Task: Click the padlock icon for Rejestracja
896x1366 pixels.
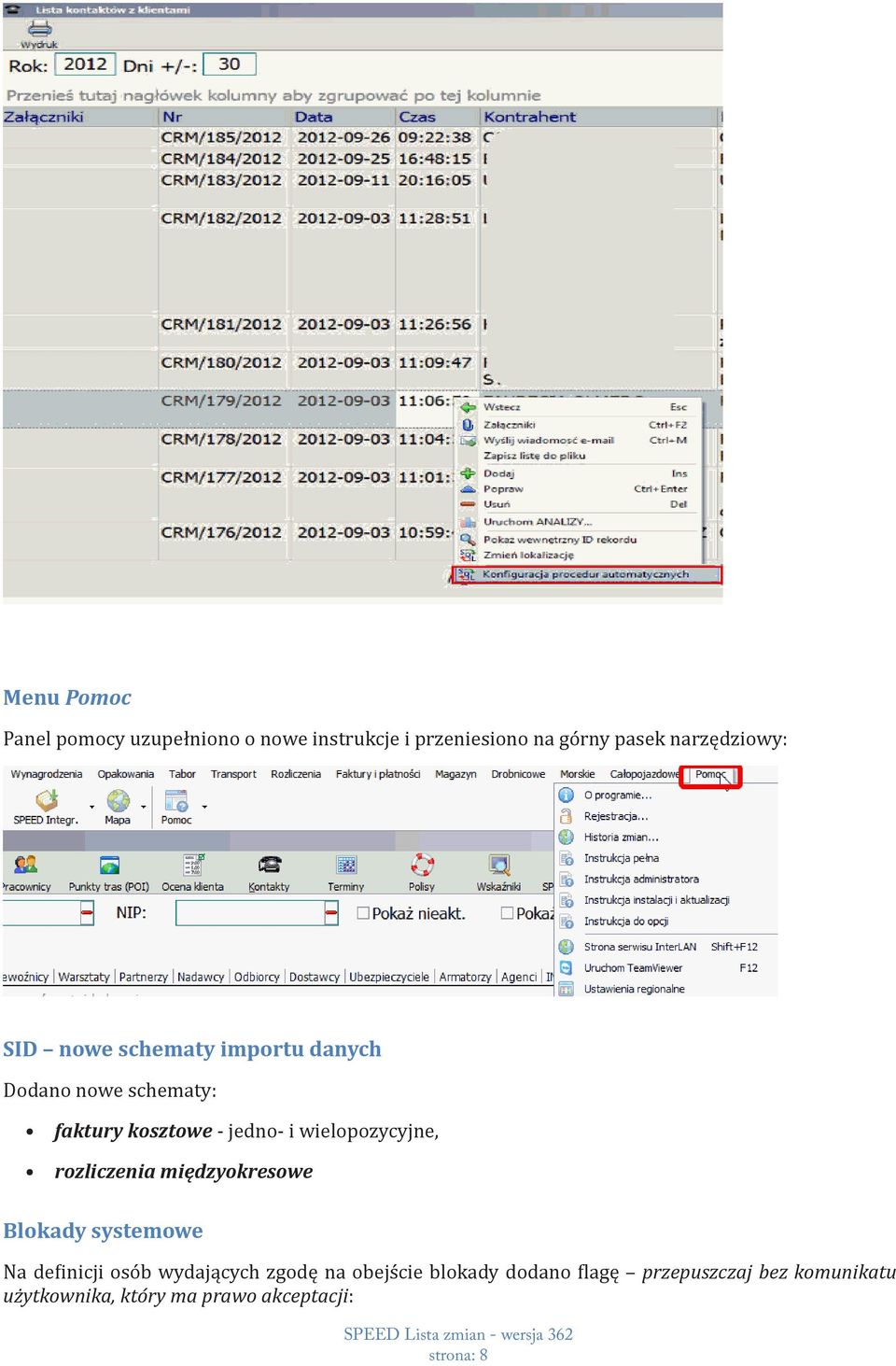Action: 566,816
